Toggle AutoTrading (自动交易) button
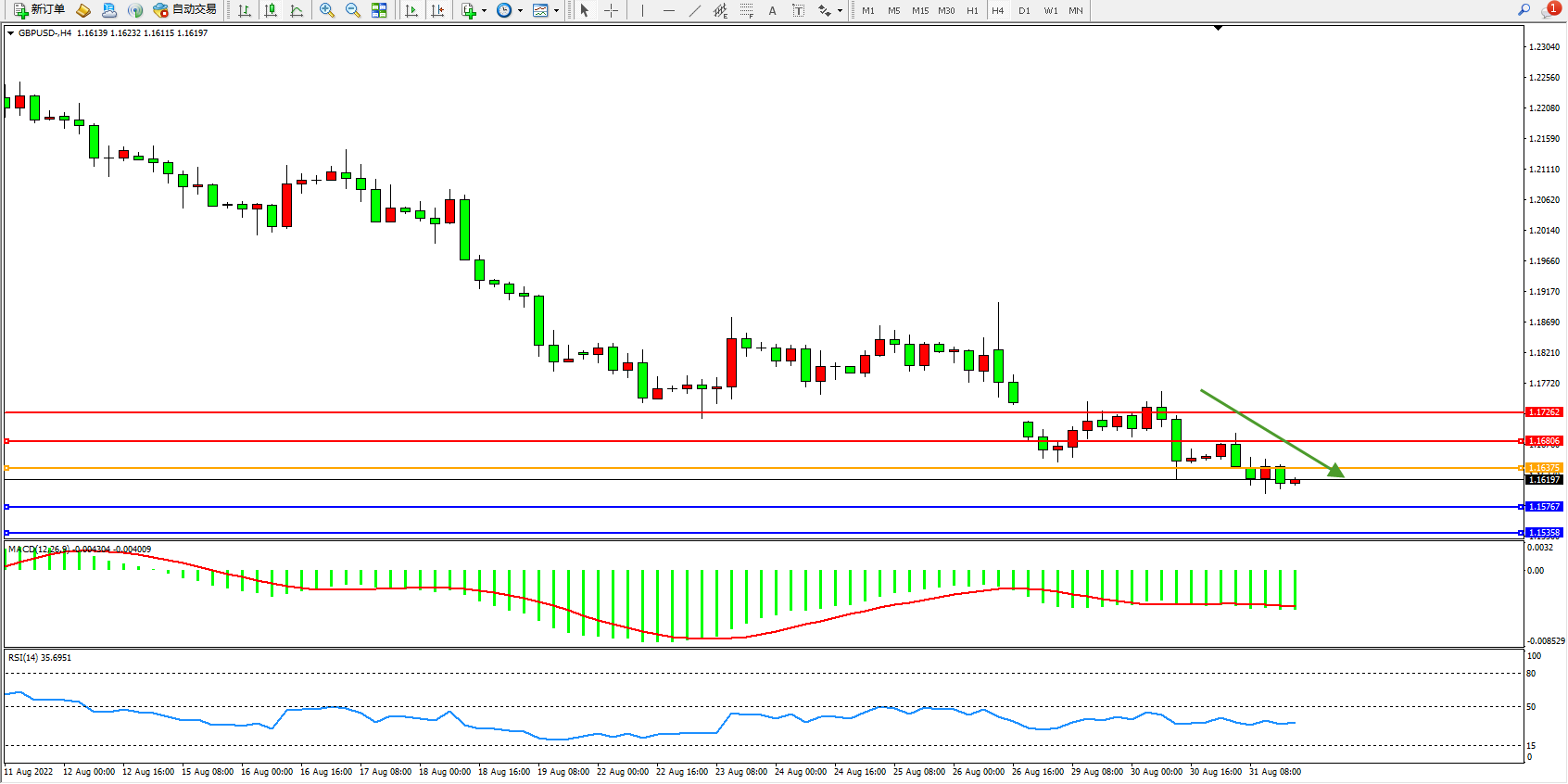The image size is (1568, 784). [185, 10]
